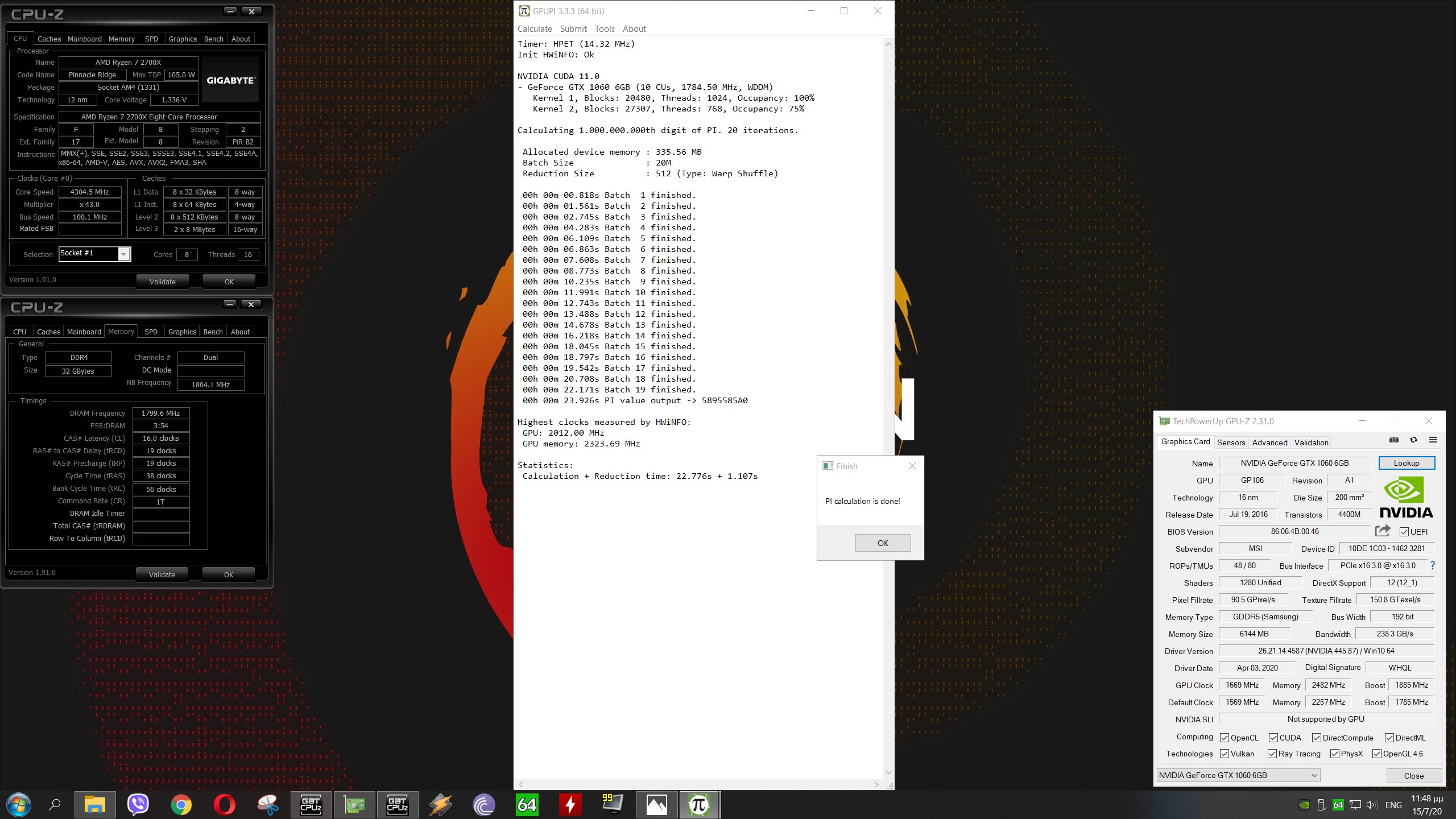The height and width of the screenshot is (819, 1456).
Task: Click the NVIDIA logo in GPU-Z
Action: (x=1406, y=498)
